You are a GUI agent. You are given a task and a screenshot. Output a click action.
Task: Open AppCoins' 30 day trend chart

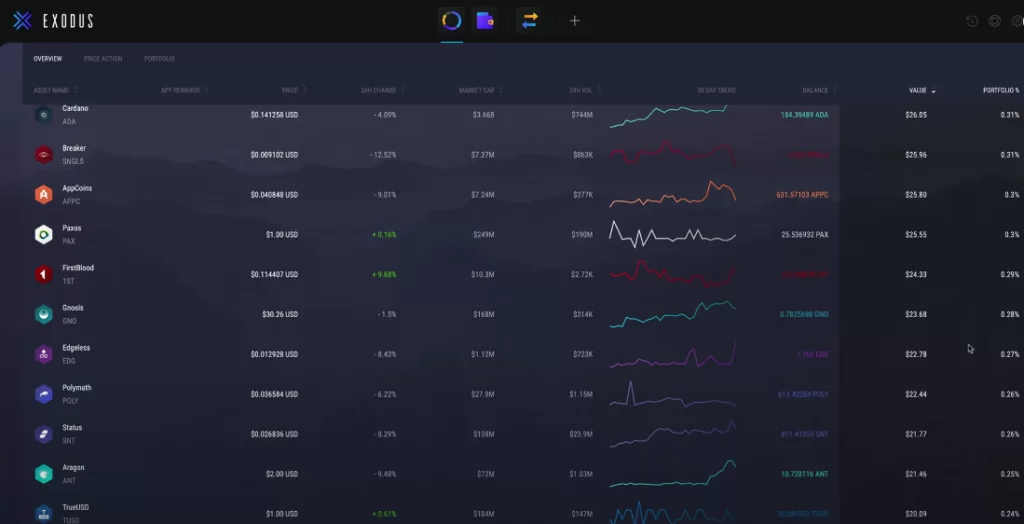click(x=672, y=194)
